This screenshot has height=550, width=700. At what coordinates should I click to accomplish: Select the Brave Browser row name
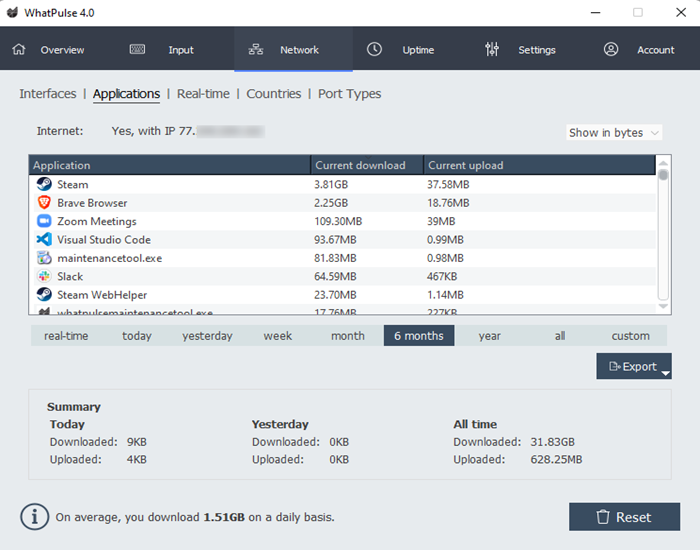click(x=92, y=203)
